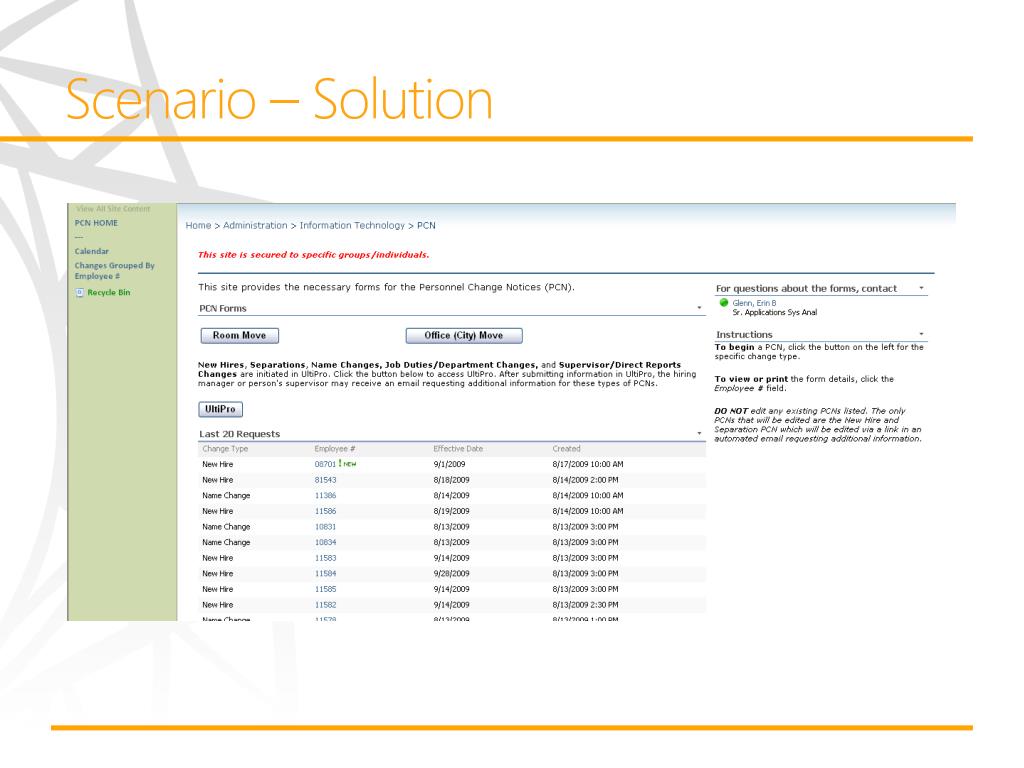Click View All Site Content link

pyautogui.click(x=113, y=209)
